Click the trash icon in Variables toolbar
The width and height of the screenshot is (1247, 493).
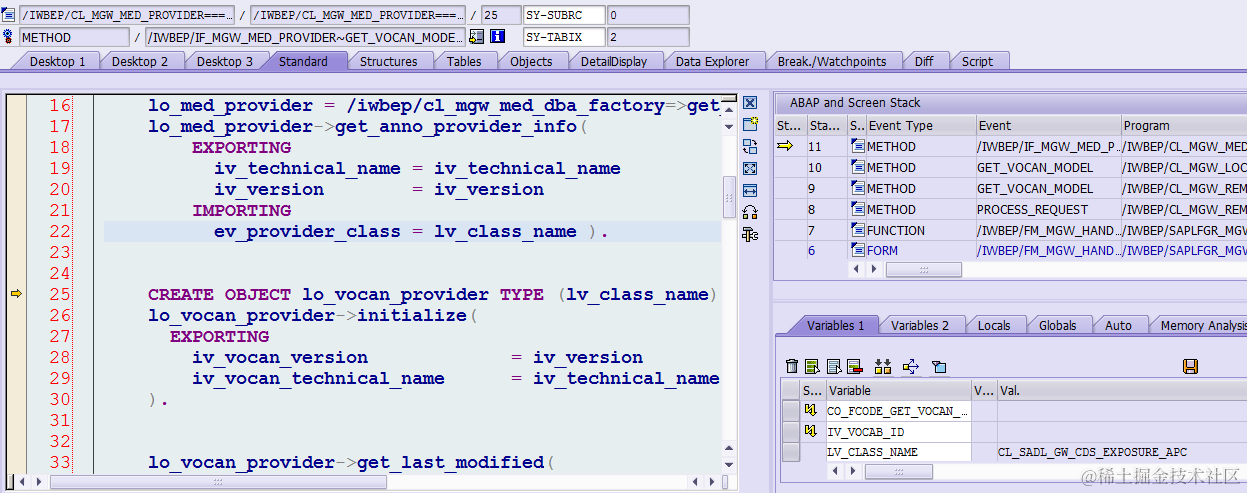click(x=792, y=367)
